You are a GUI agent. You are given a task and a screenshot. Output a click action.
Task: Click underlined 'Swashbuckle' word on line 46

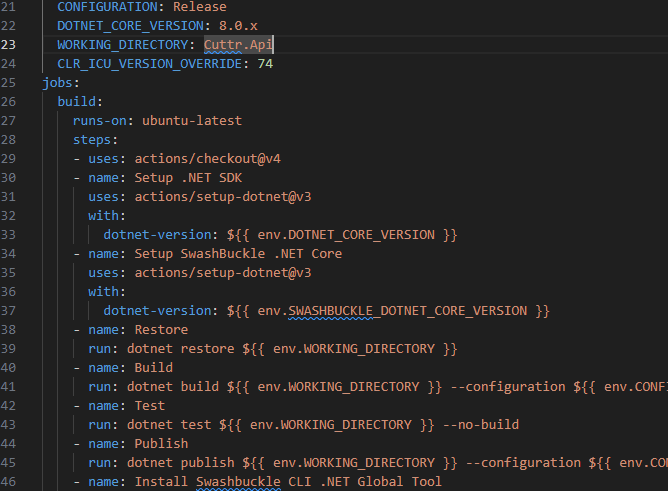[x=238, y=482]
